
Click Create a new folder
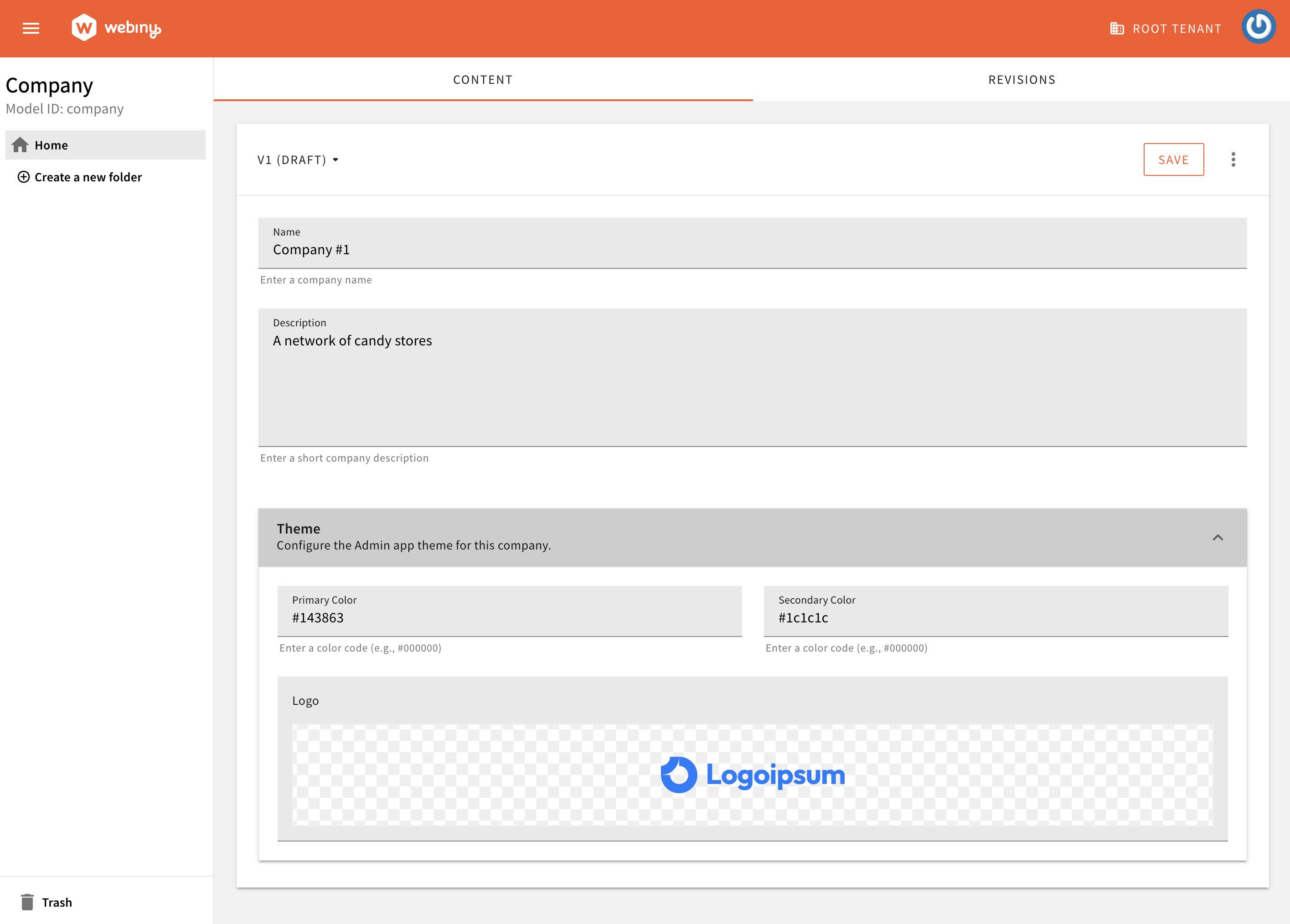(88, 177)
